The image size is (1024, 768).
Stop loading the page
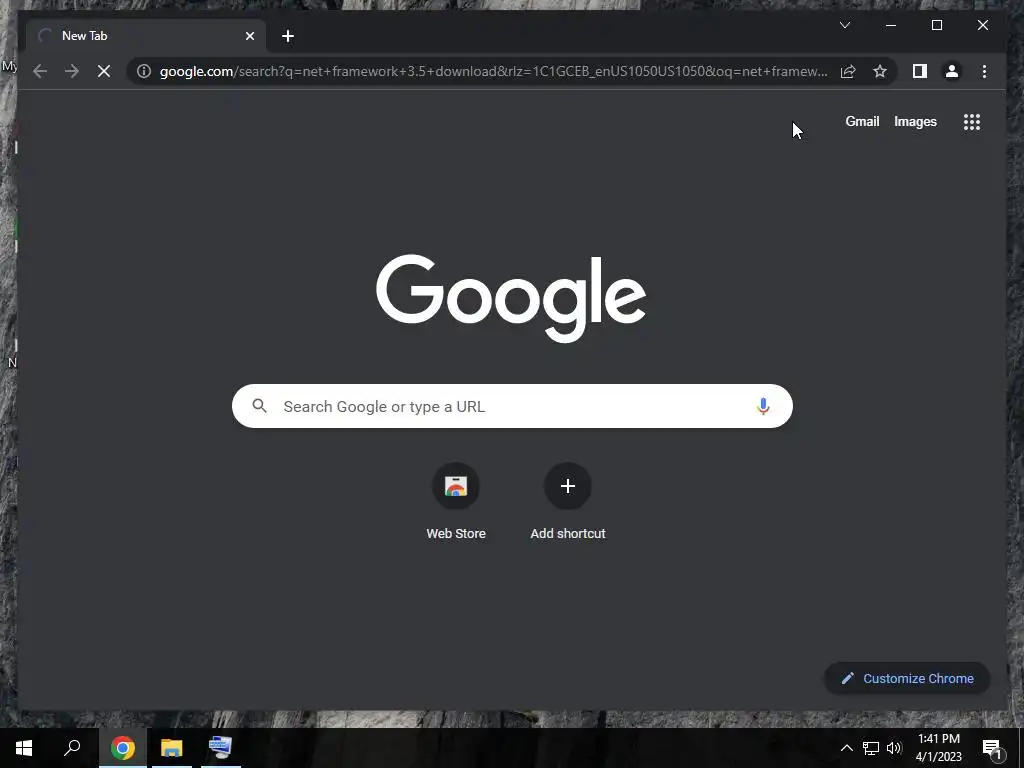[104, 71]
